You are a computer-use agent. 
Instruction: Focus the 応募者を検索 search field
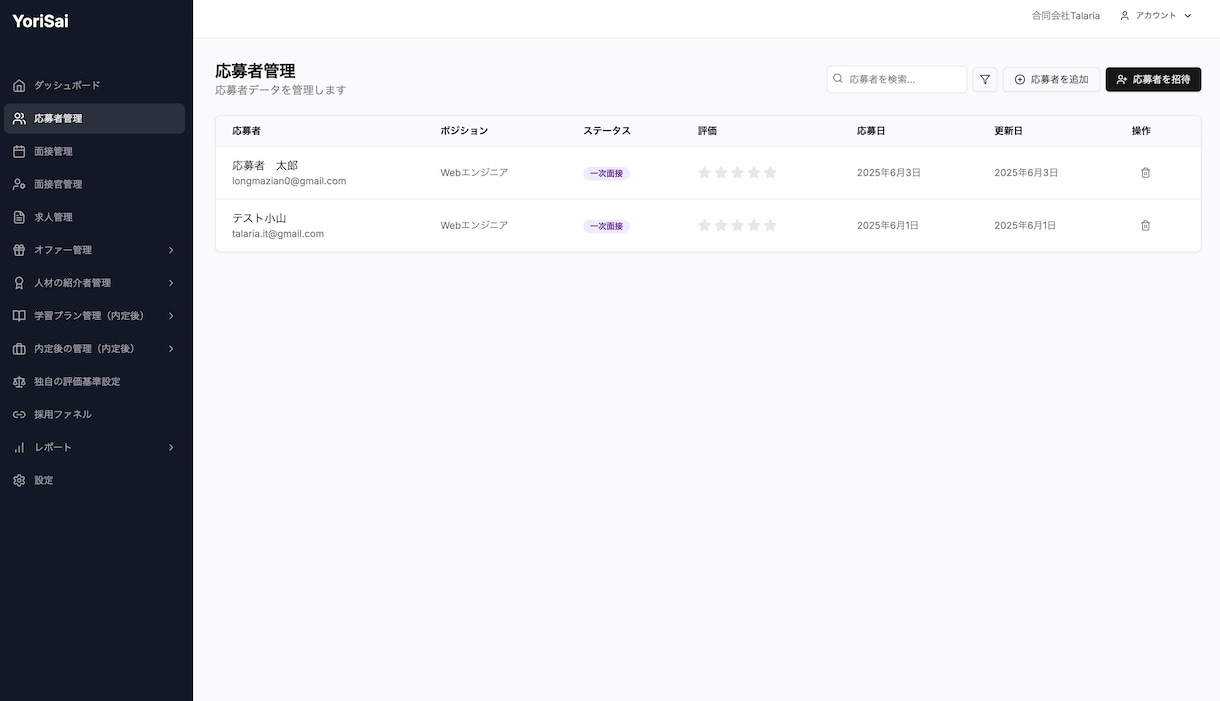pyautogui.click(x=897, y=79)
